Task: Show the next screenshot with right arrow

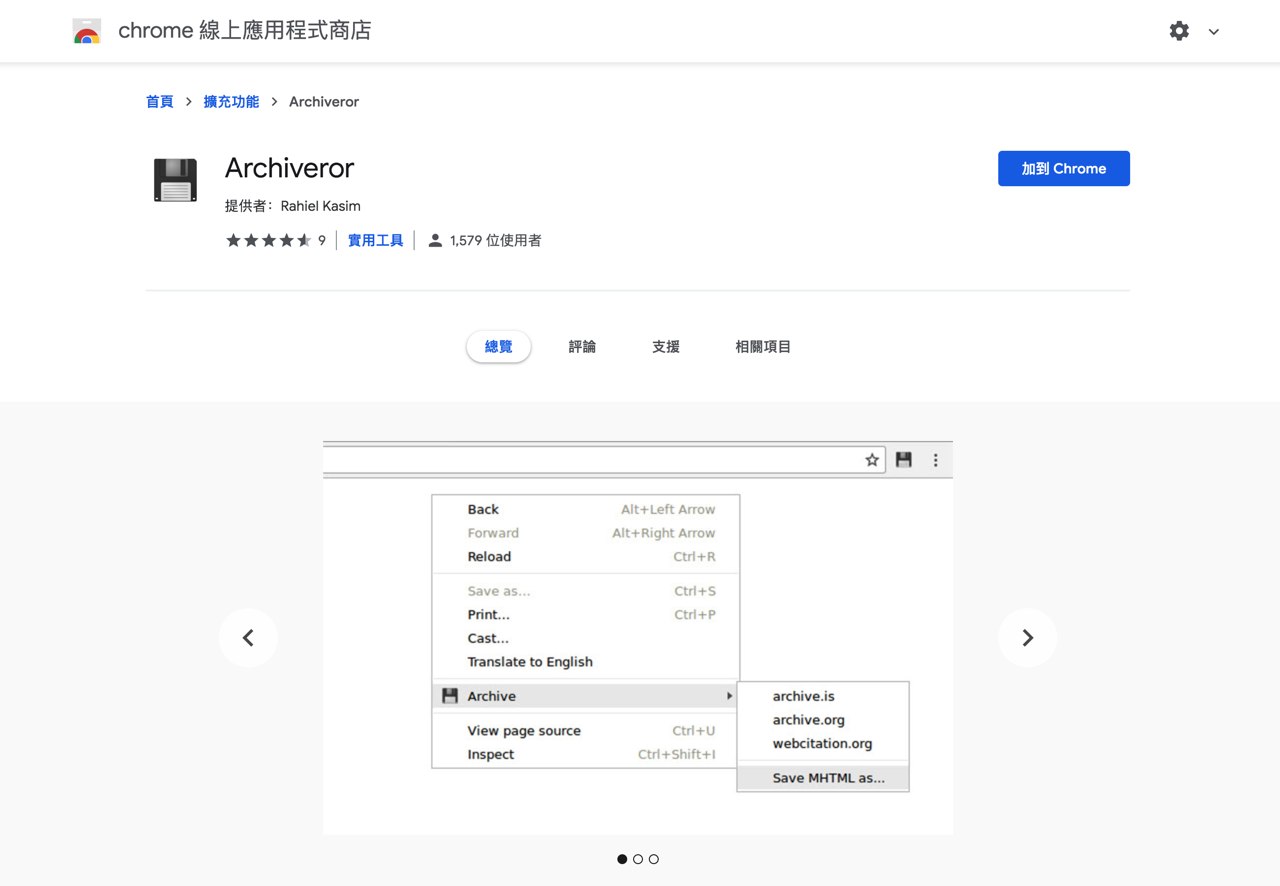Action: click(1028, 638)
